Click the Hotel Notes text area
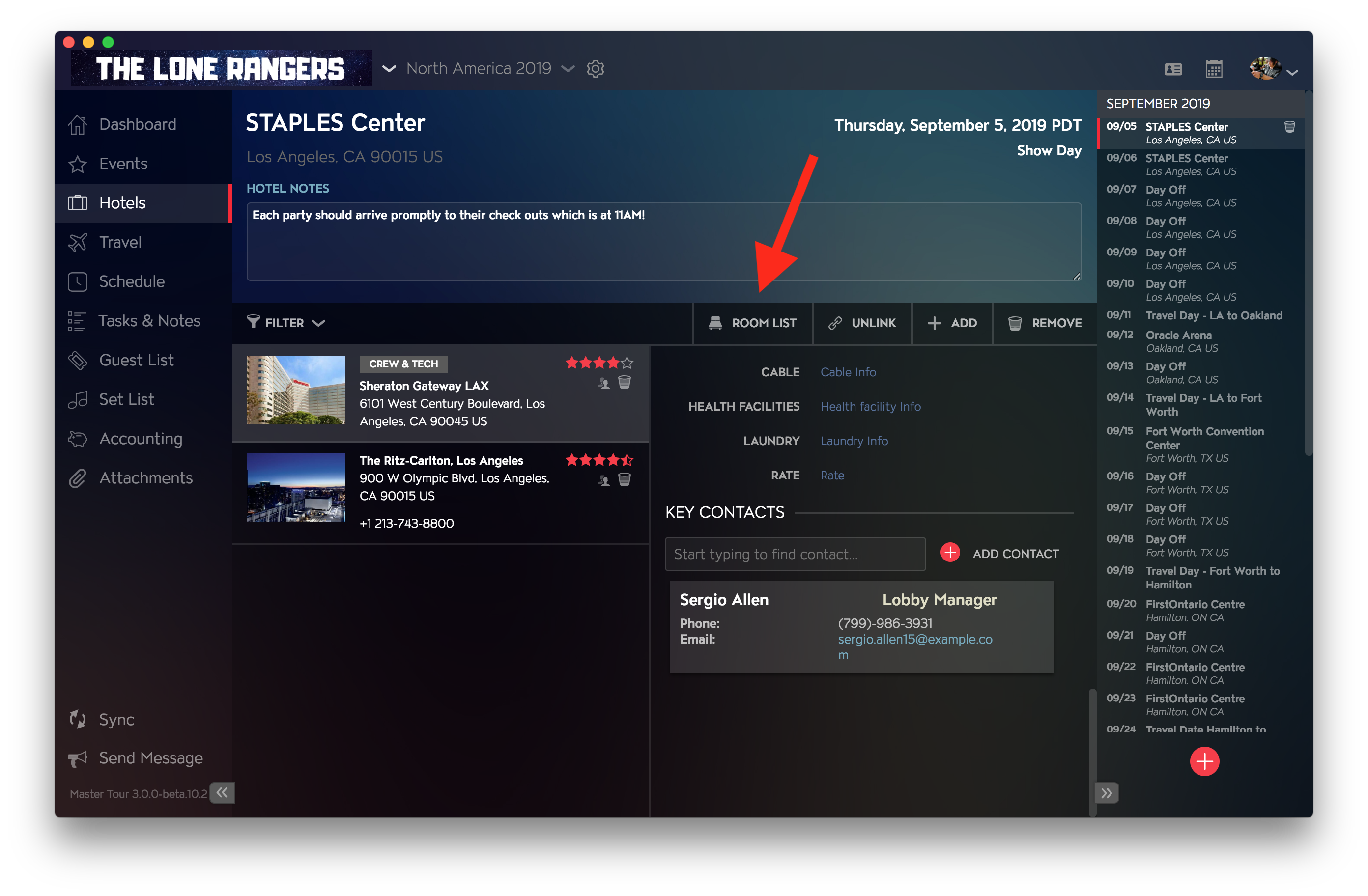 (x=664, y=241)
